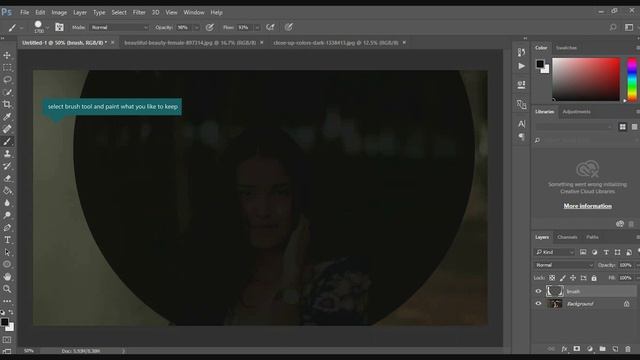The width and height of the screenshot is (640, 360).
Task: Select the Horizontal Type tool
Action: pos(7,240)
